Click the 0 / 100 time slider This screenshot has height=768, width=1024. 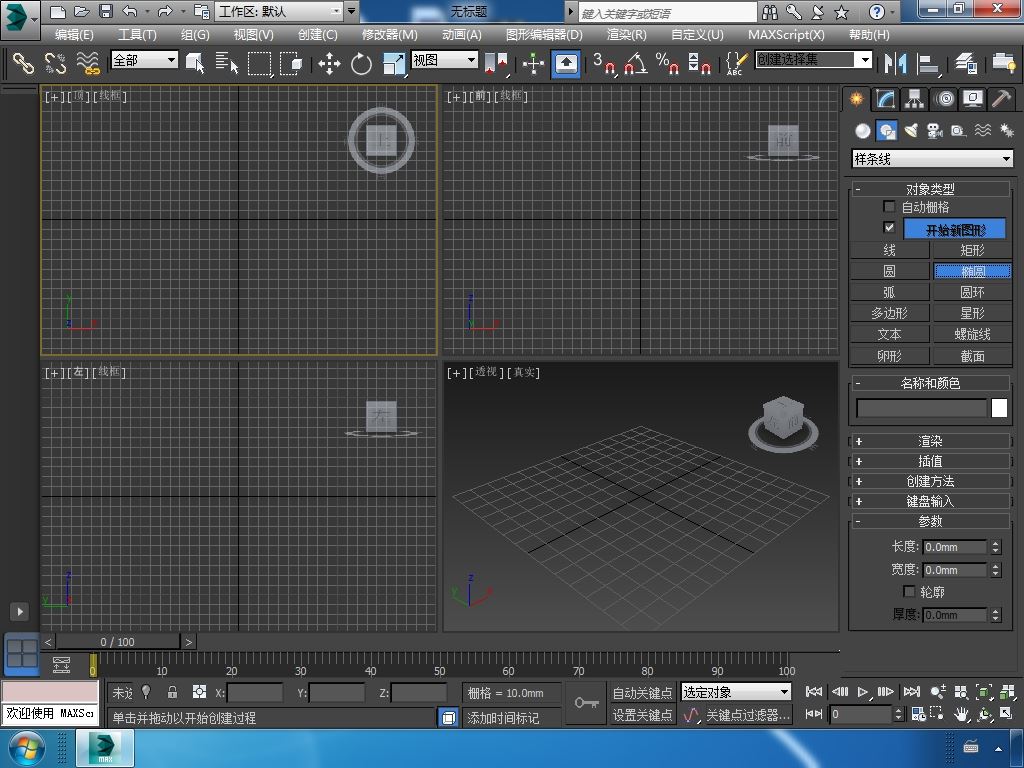118,642
